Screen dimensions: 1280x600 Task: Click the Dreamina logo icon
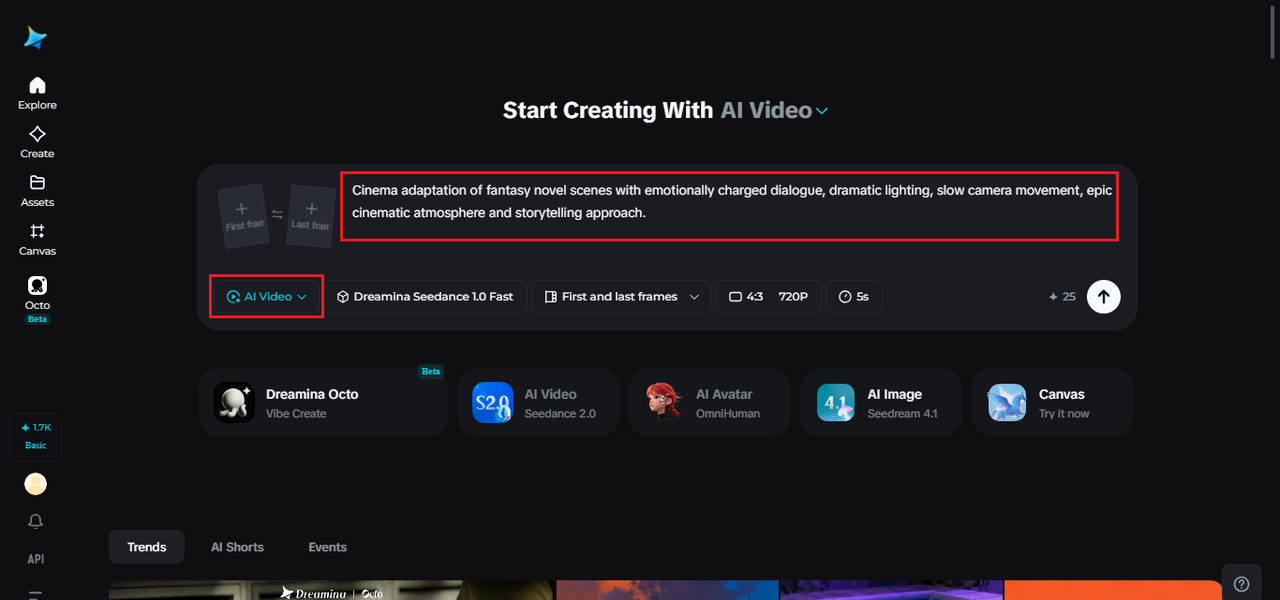(x=36, y=37)
